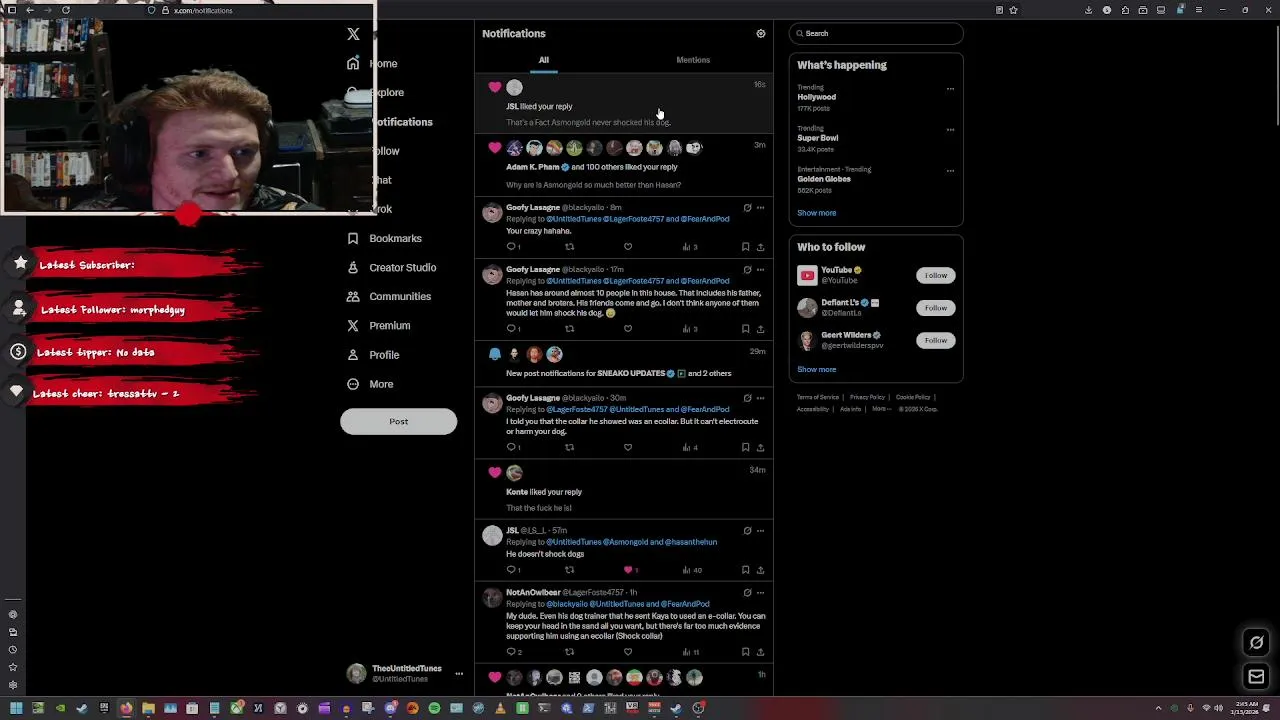Repost the 'Your crazy hahaha.' post
The width and height of the screenshot is (1280, 720).
click(x=570, y=247)
